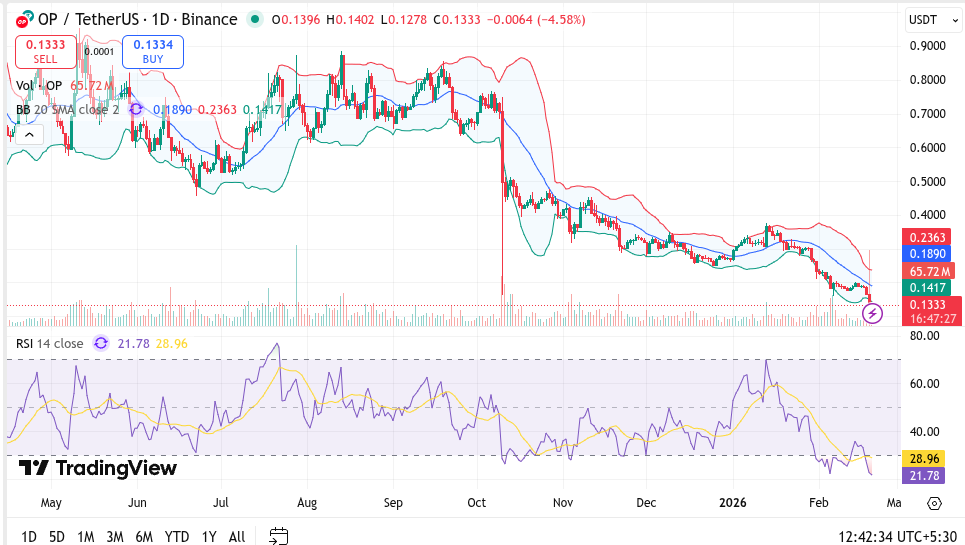Viewport: 965px width, 545px height.
Task: Click the 0.1334 BUY button
Action: coord(153,51)
